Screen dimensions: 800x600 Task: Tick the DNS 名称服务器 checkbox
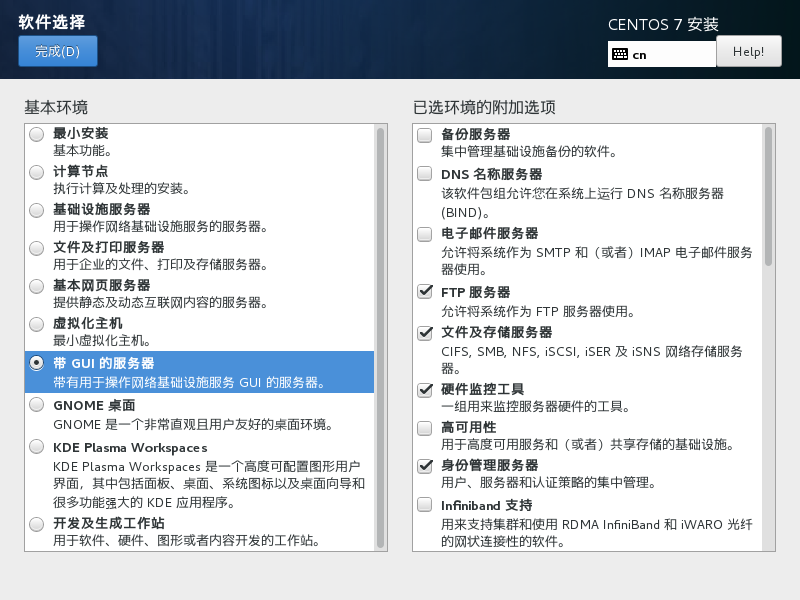pos(424,173)
